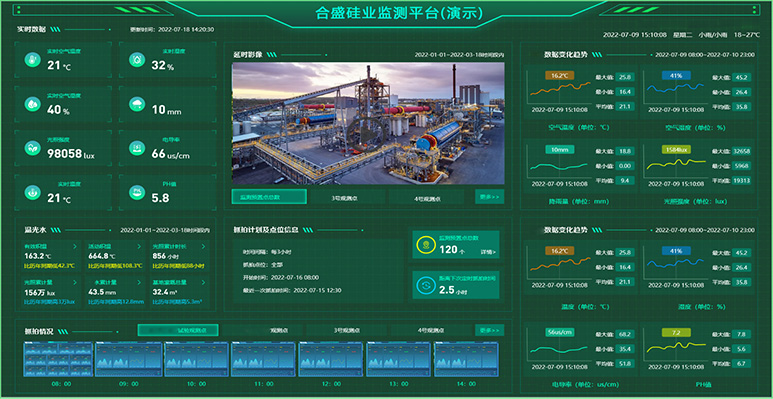The height and width of the screenshot is (399, 773).
Task: Switch to the 4号观测点 tab under the video
Action: [x=426, y=197]
